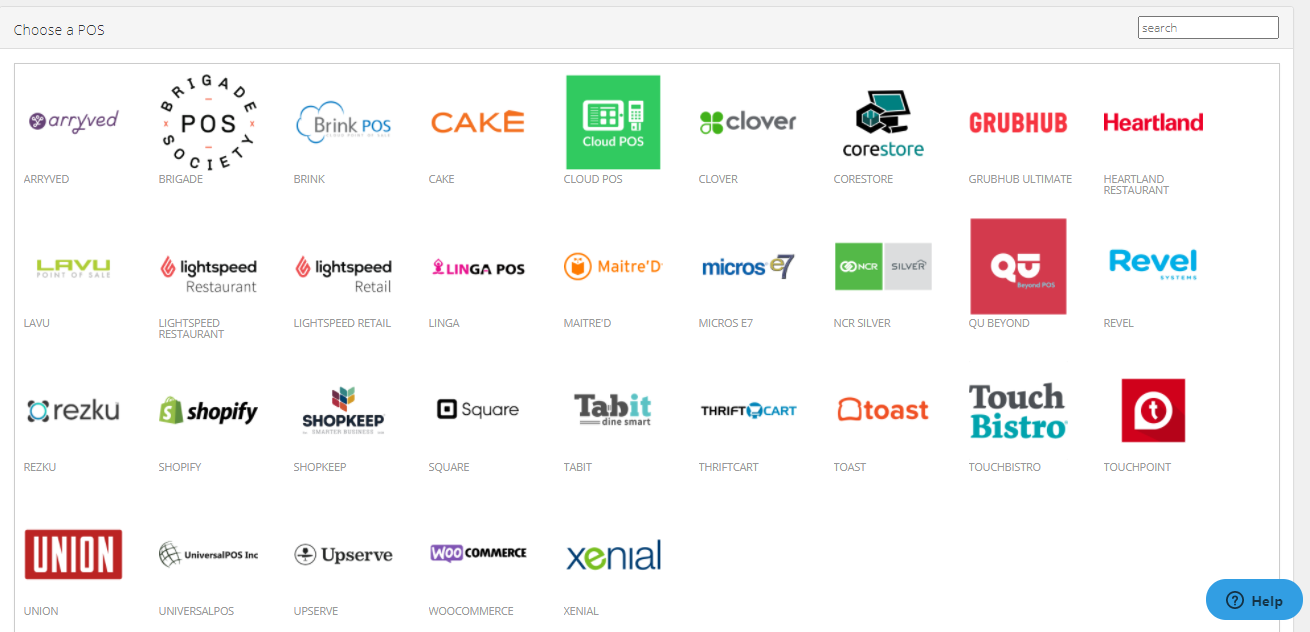
Task: Focus the POS search field
Action: point(1208,28)
